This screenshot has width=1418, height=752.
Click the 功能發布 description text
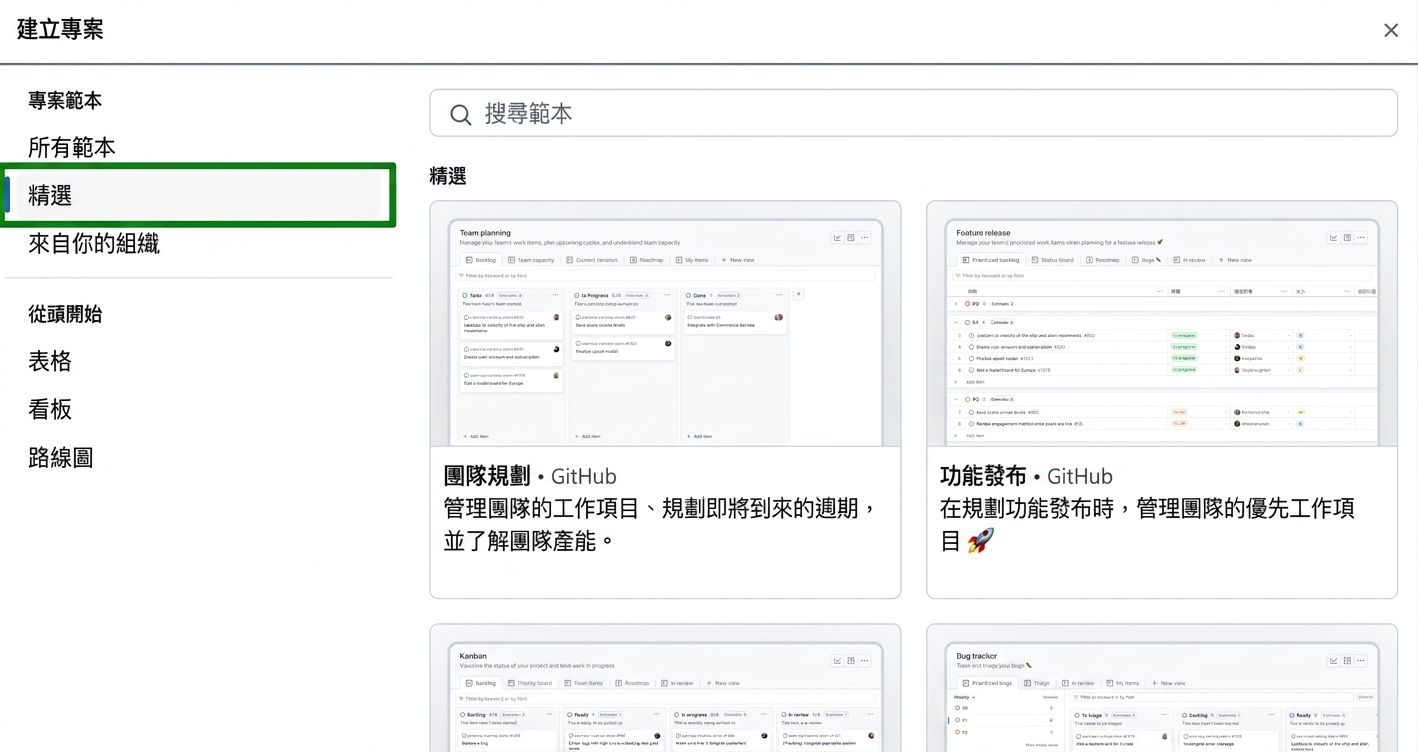pyautogui.click(x=1147, y=525)
